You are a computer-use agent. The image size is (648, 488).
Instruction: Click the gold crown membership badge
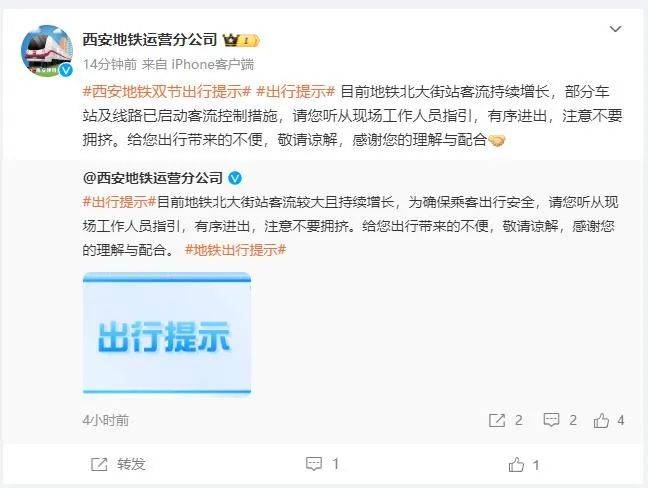click(x=241, y=40)
